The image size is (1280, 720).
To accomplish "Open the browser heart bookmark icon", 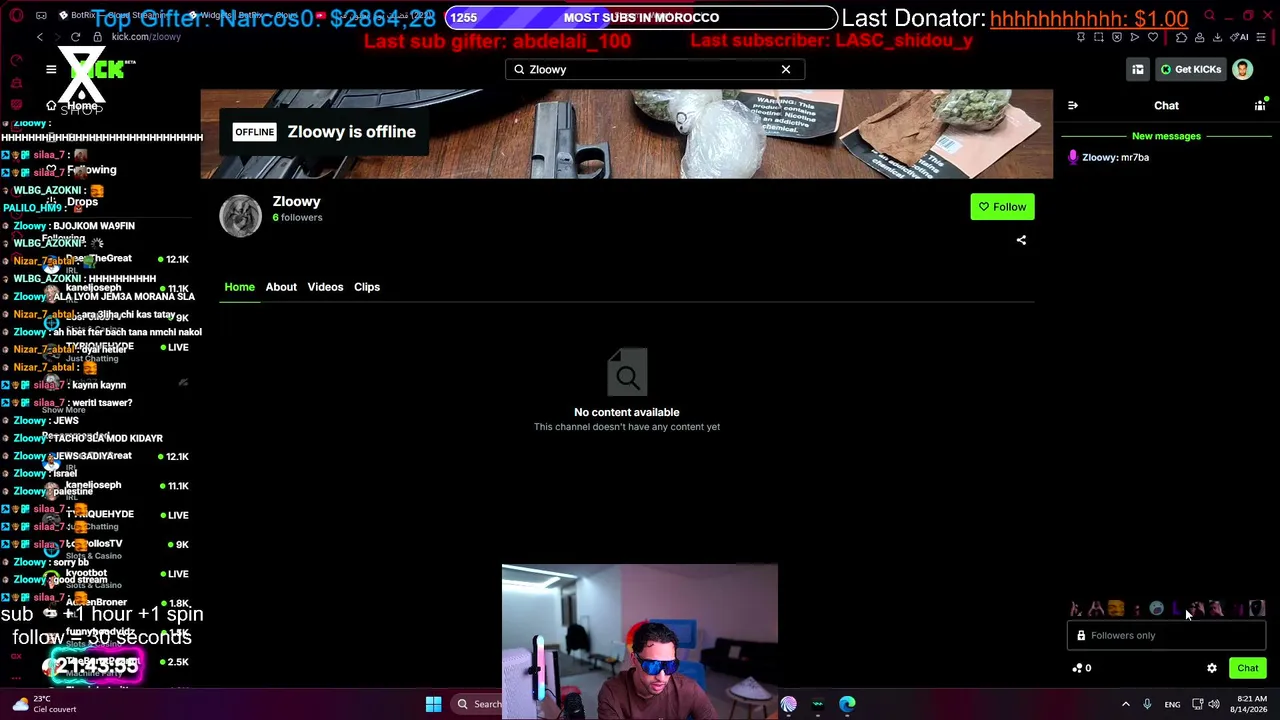I will 1153,37.
